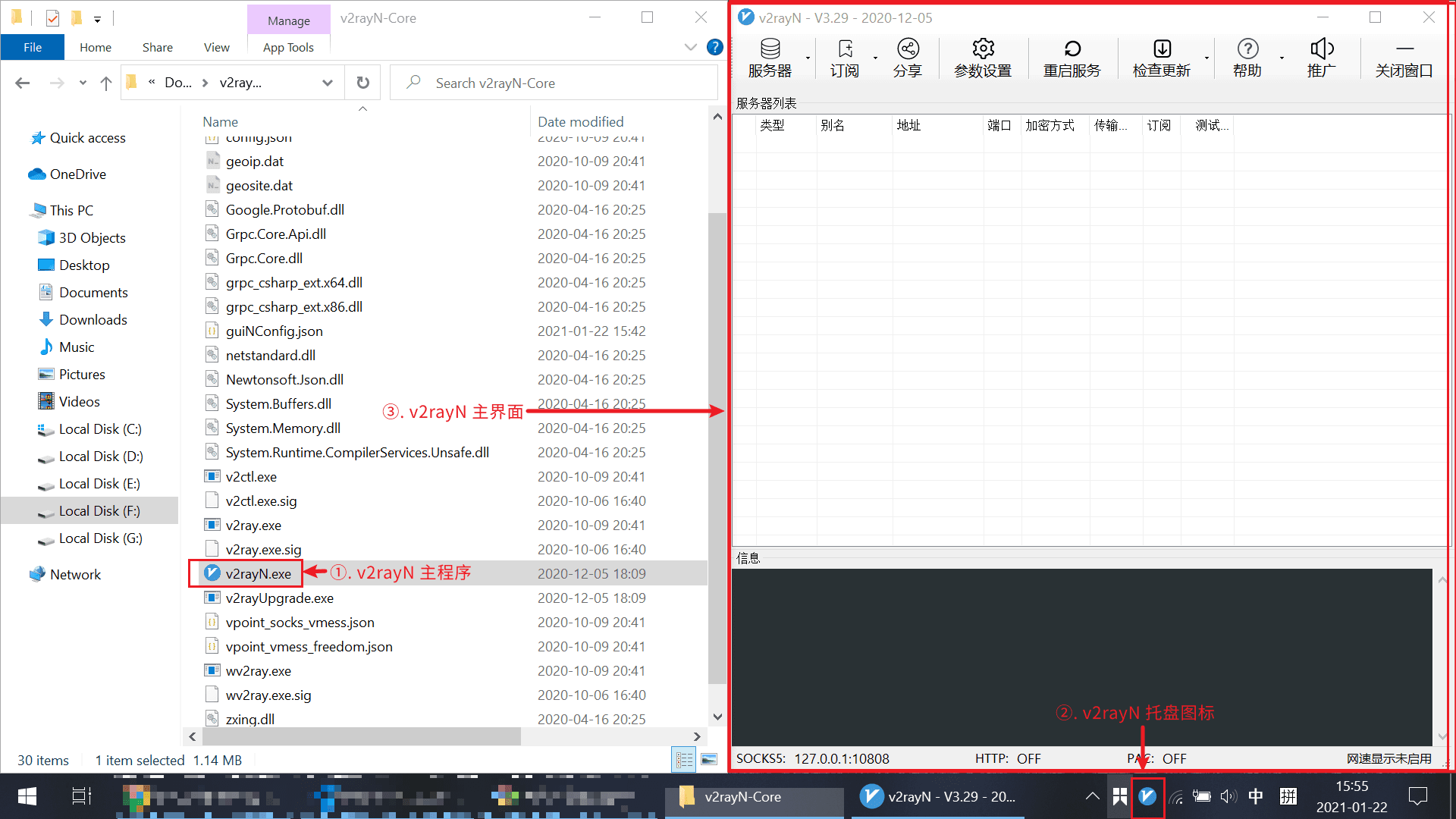Switch to large icons view
The image size is (1456, 819).
point(709,759)
